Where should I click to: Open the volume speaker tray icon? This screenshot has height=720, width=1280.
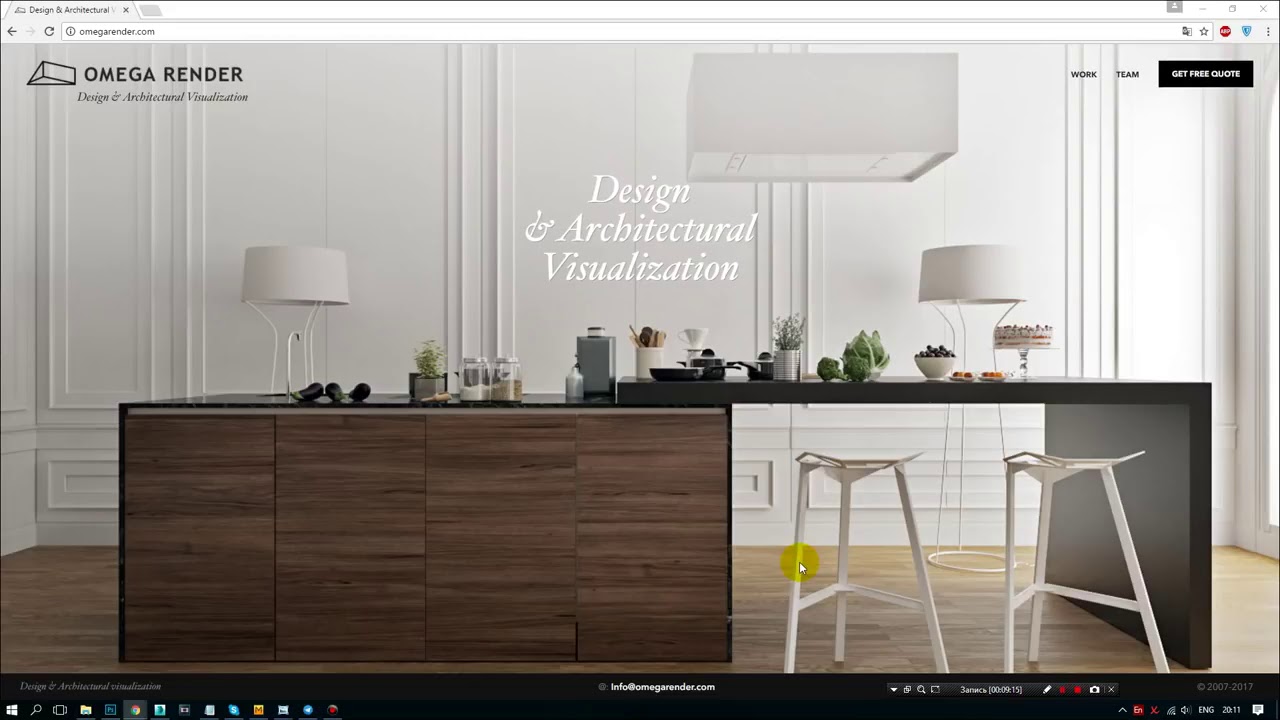click(1186, 710)
